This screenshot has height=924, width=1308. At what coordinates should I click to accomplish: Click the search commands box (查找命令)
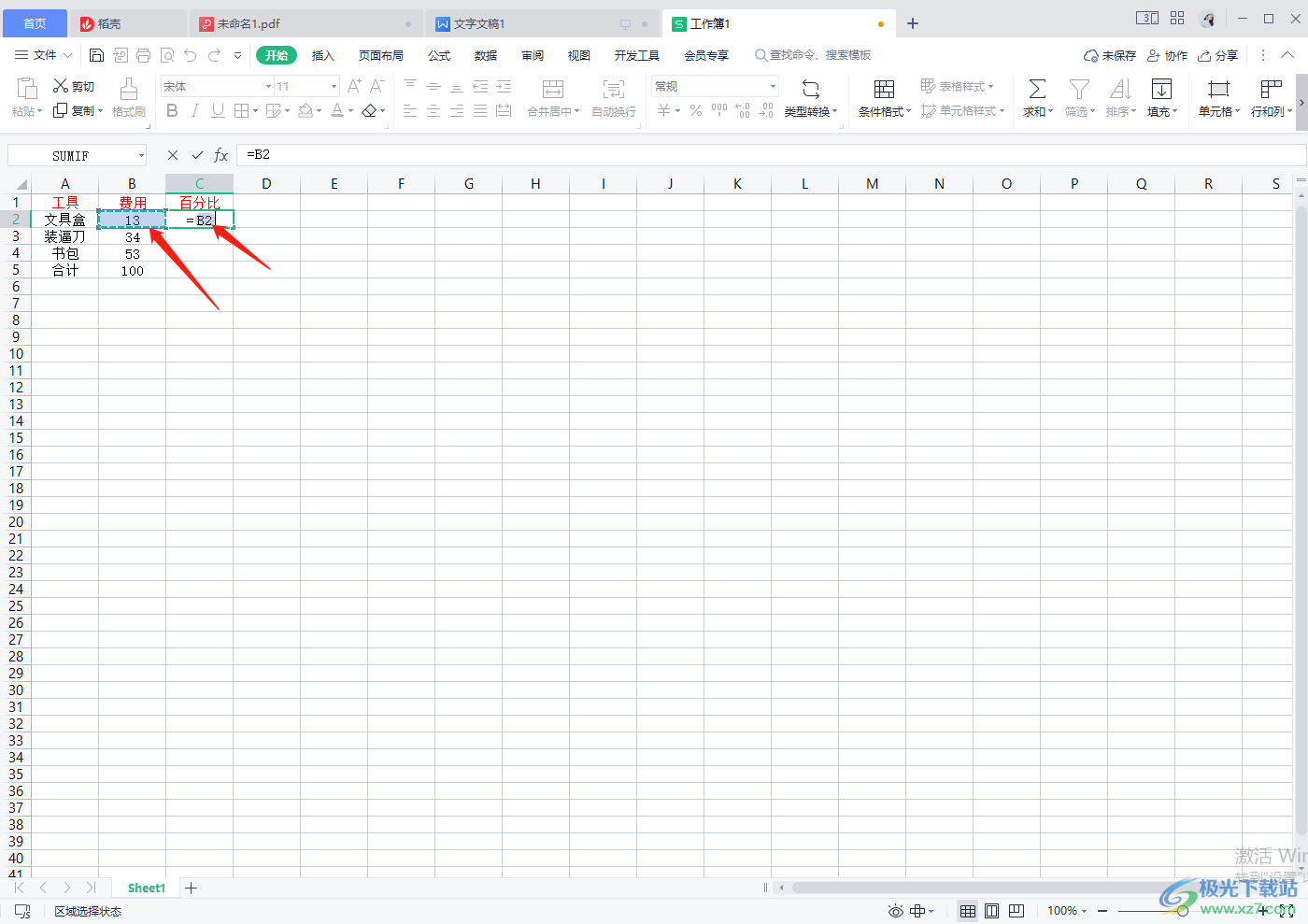point(813,56)
